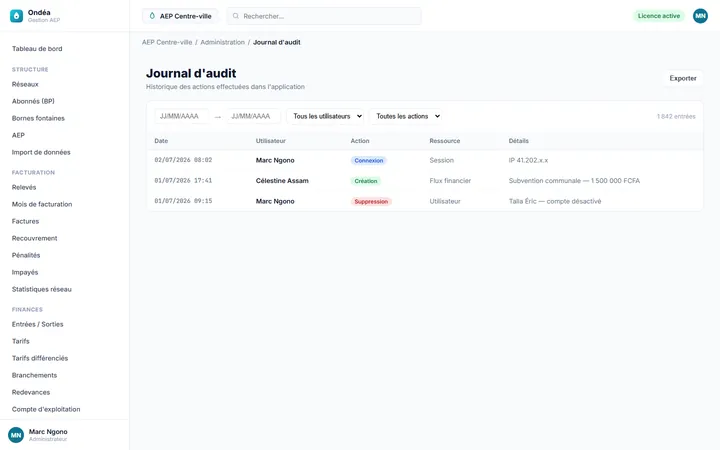Click the Licence active badge
Screen dimensions: 720x450
658,16
